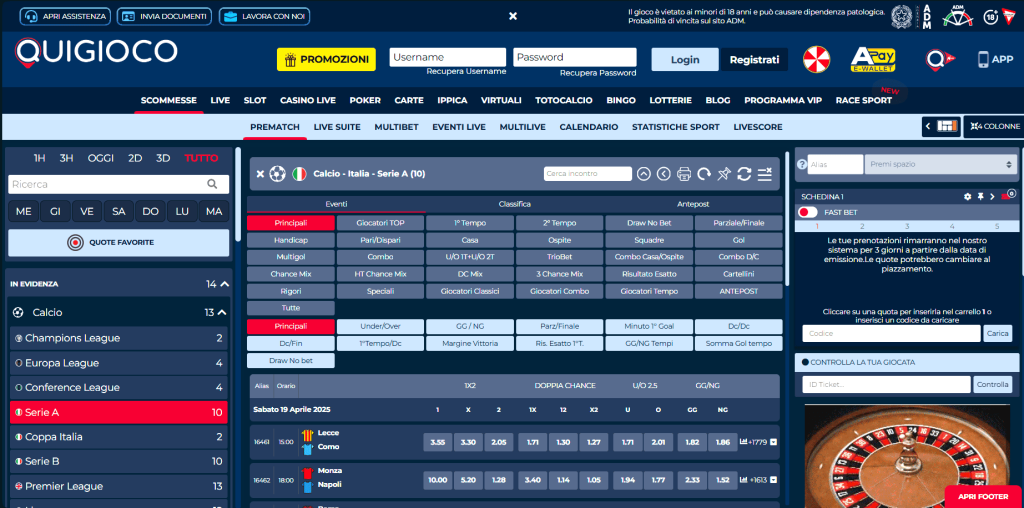This screenshot has width=1024, height=508.
Task: Click the pushpin icon in Schedina 1
Action: click(980, 197)
